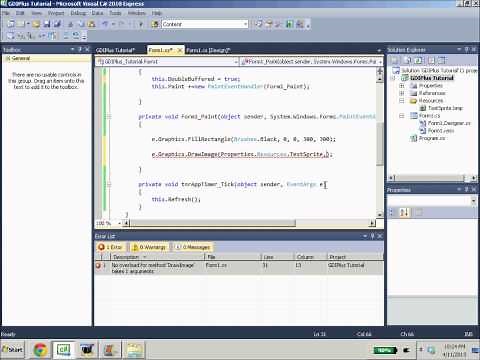The height and width of the screenshot is (360, 480).
Task: Toggle the 0 Messages filter button
Action: click(193, 247)
